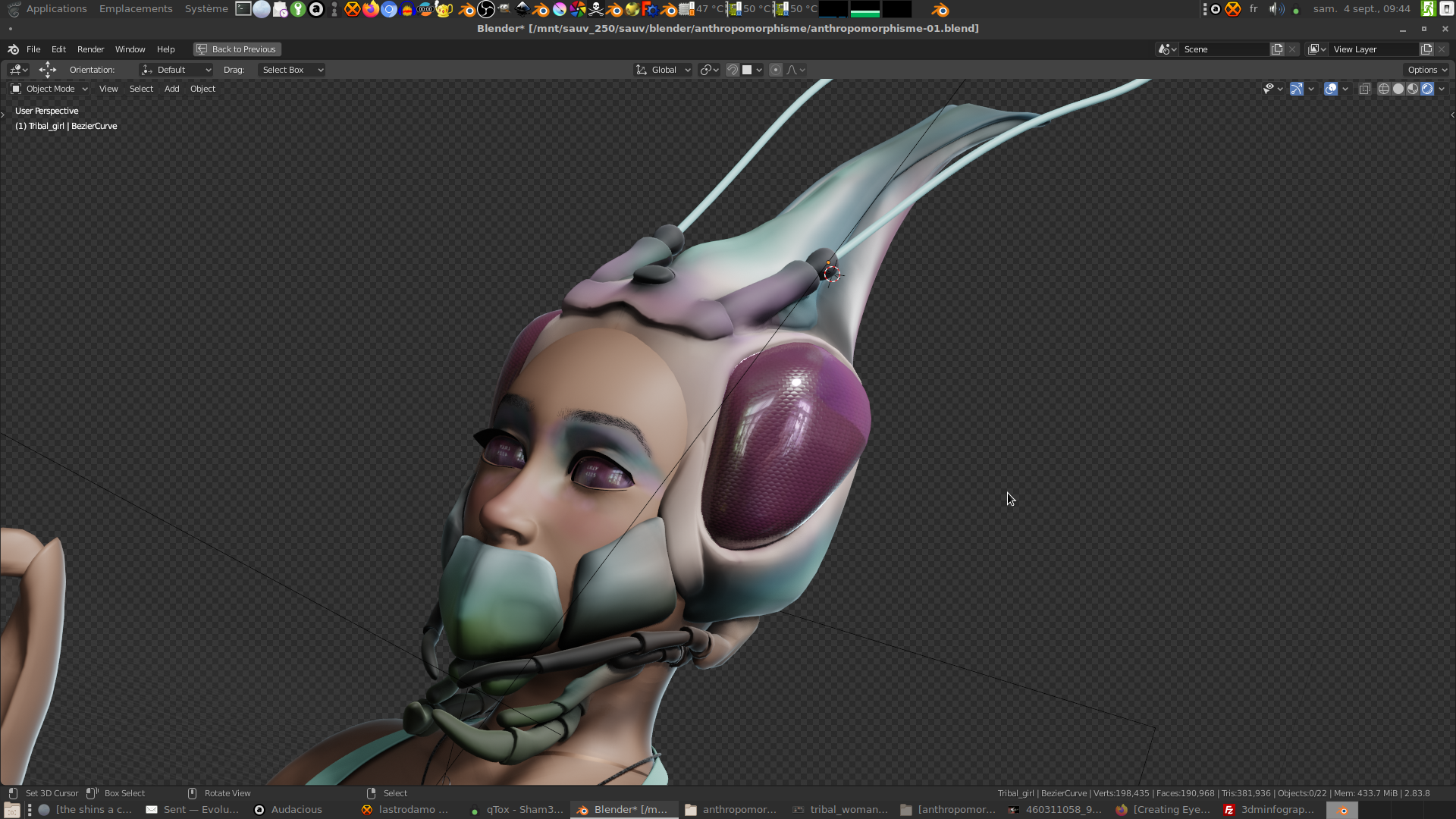Toggle X-ray mode
1456x819 pixels.
point(1364,89)
